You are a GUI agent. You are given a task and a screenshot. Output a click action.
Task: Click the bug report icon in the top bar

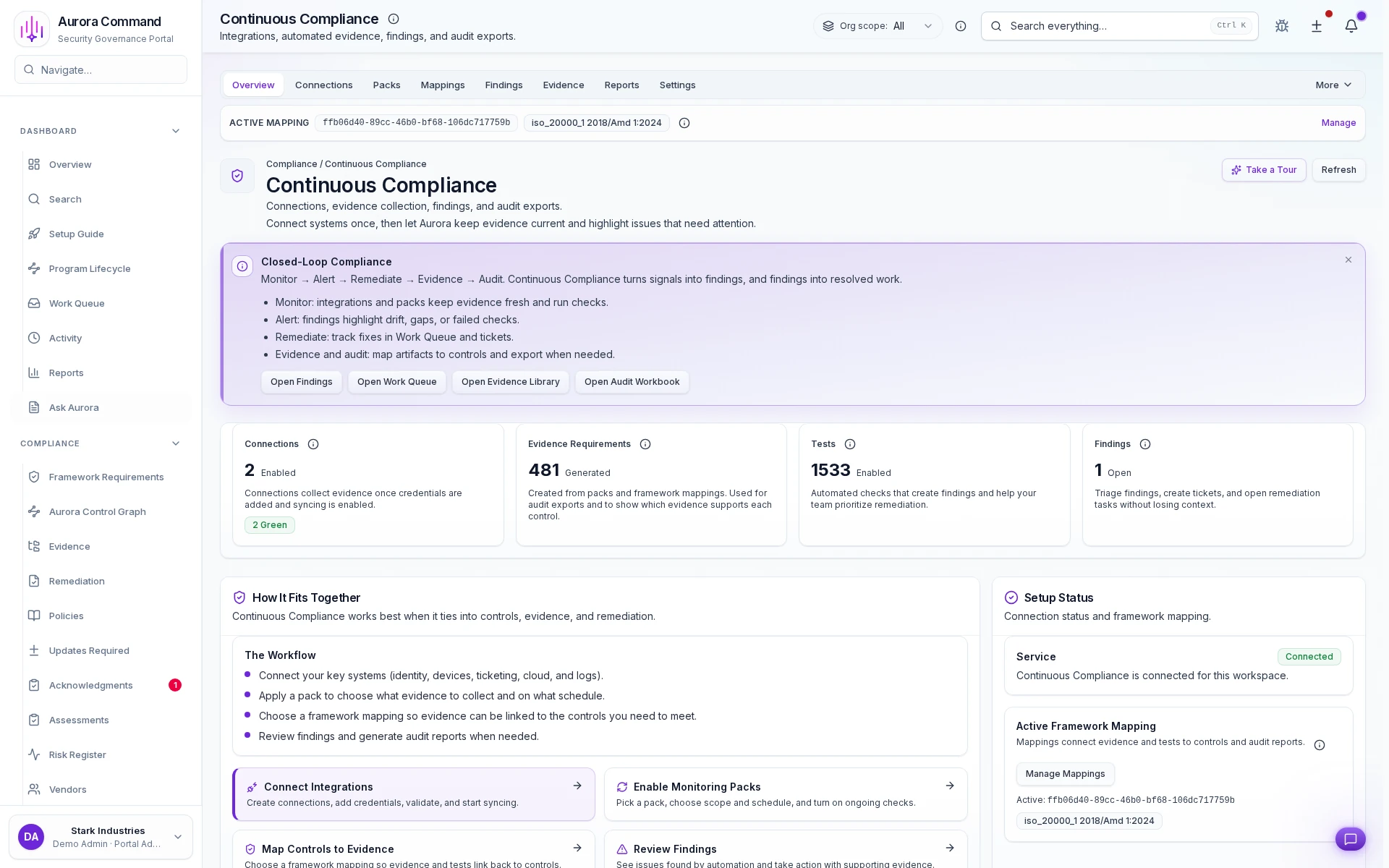(x=1282, y=26)
